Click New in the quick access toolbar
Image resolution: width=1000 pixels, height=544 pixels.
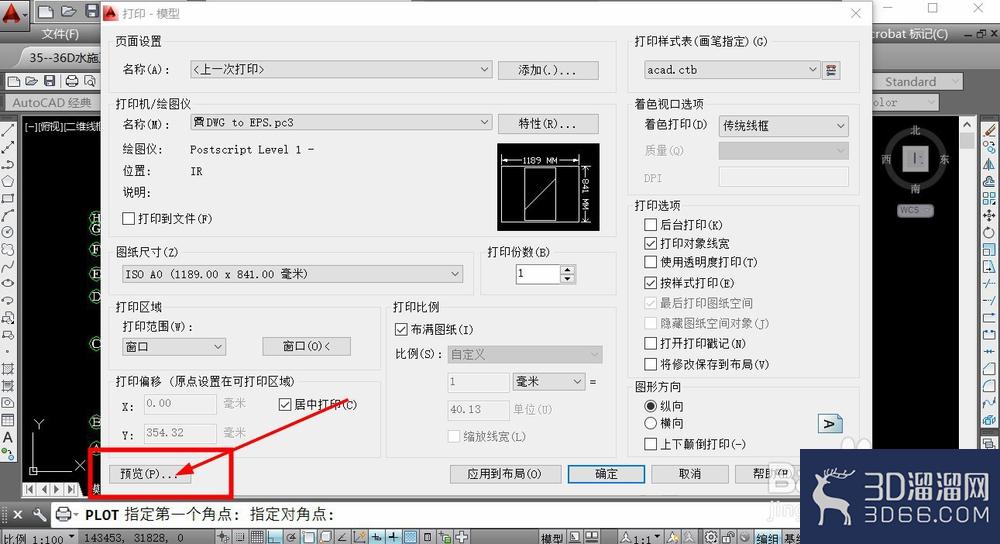click(x=46, y=11)
